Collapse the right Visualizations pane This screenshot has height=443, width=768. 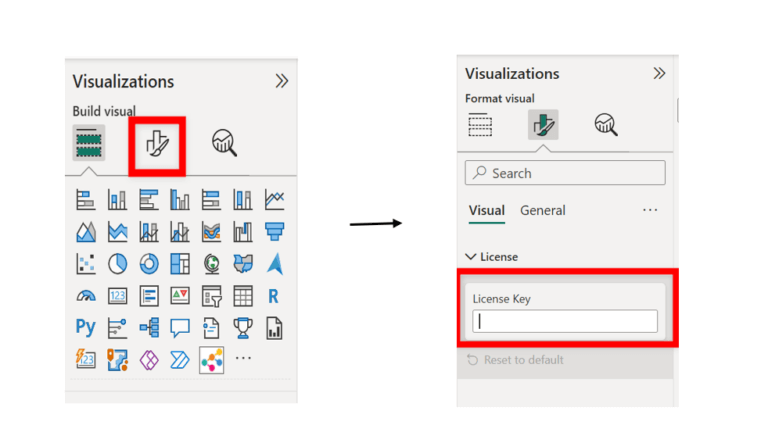[x=659, y=74]
